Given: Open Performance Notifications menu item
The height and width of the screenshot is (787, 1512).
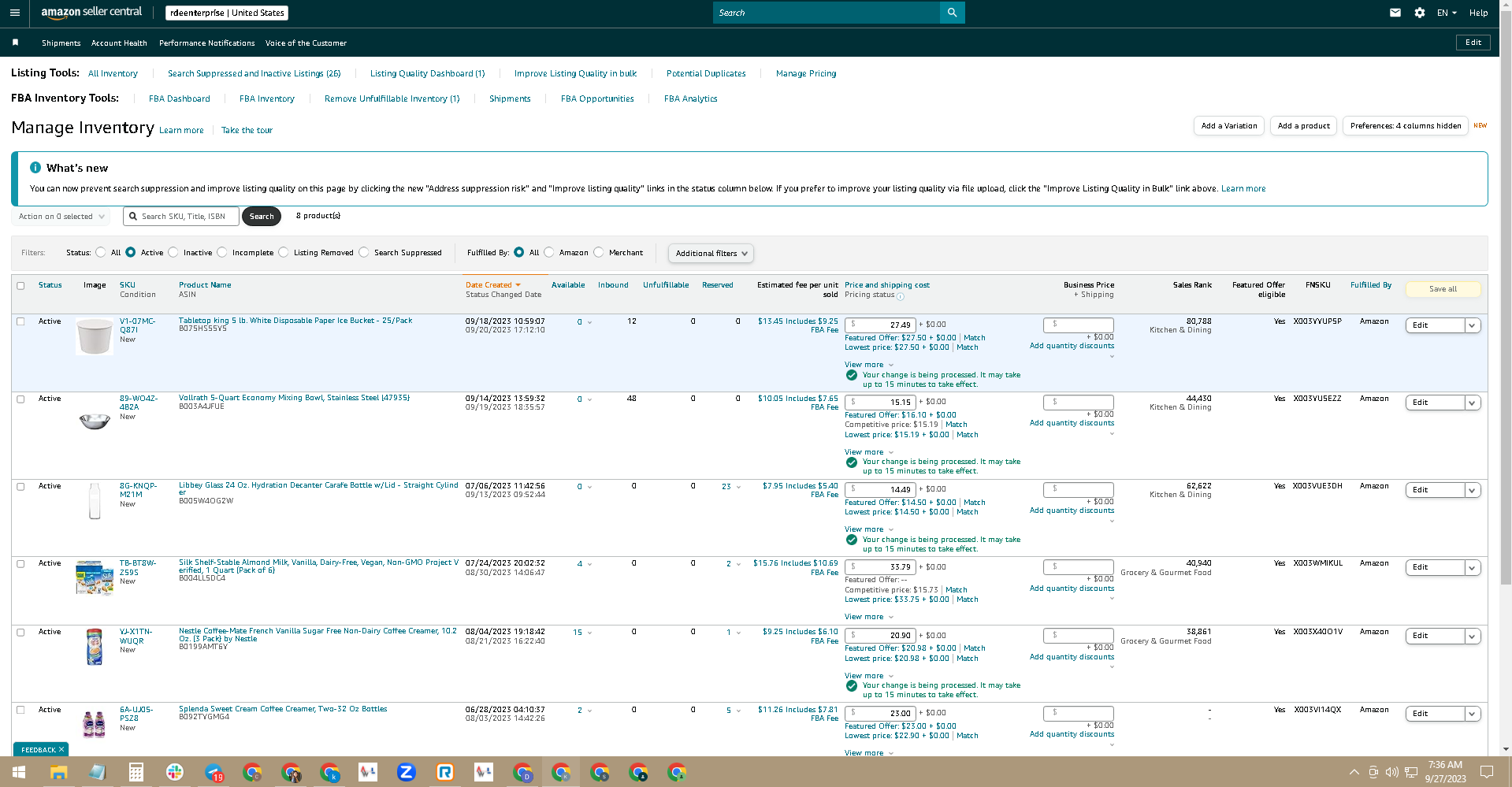Looking at the screenshot, I should pyautogui.click(x=207, y=43).
